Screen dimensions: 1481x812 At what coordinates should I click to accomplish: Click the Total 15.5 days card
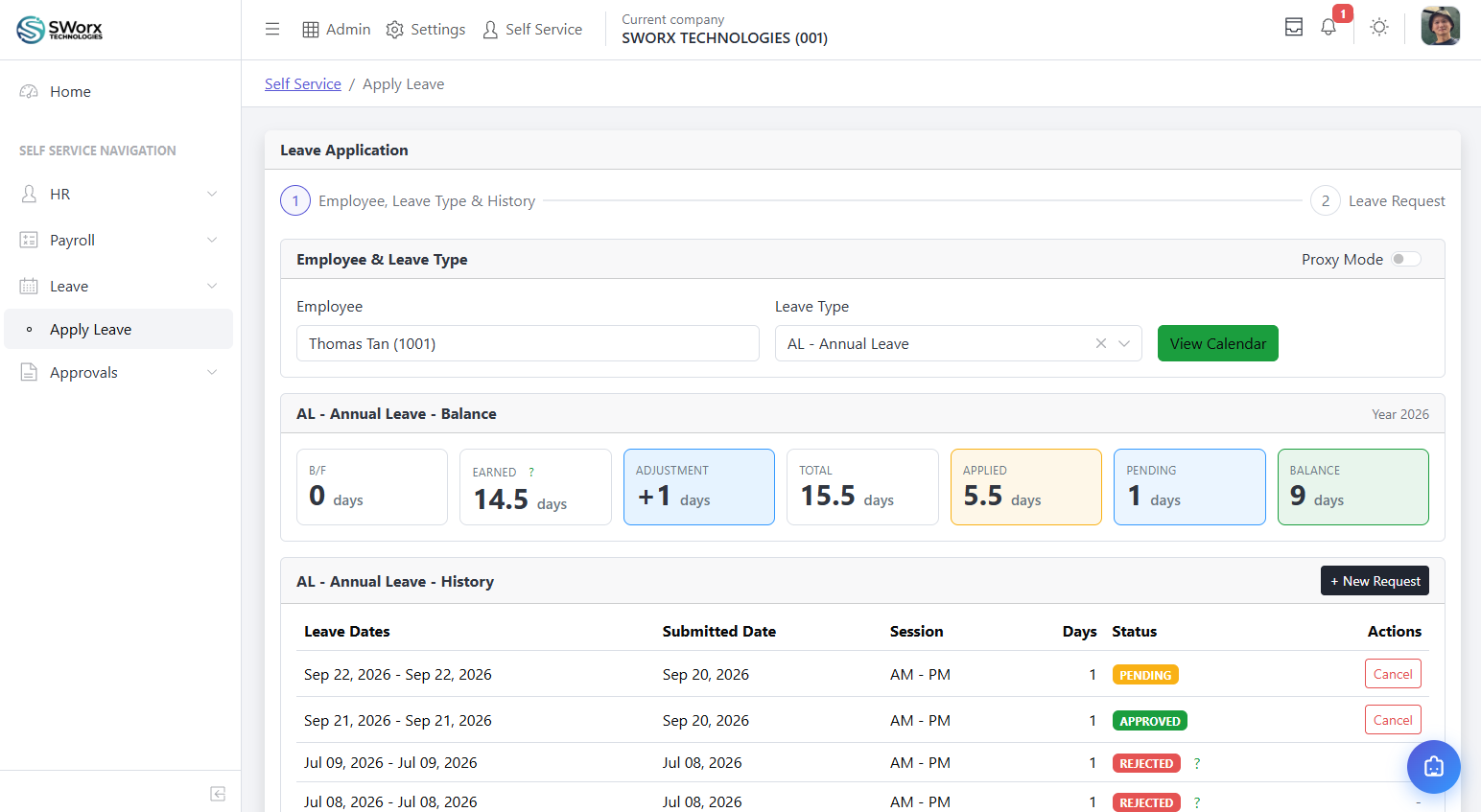click(x=862, y=487)
